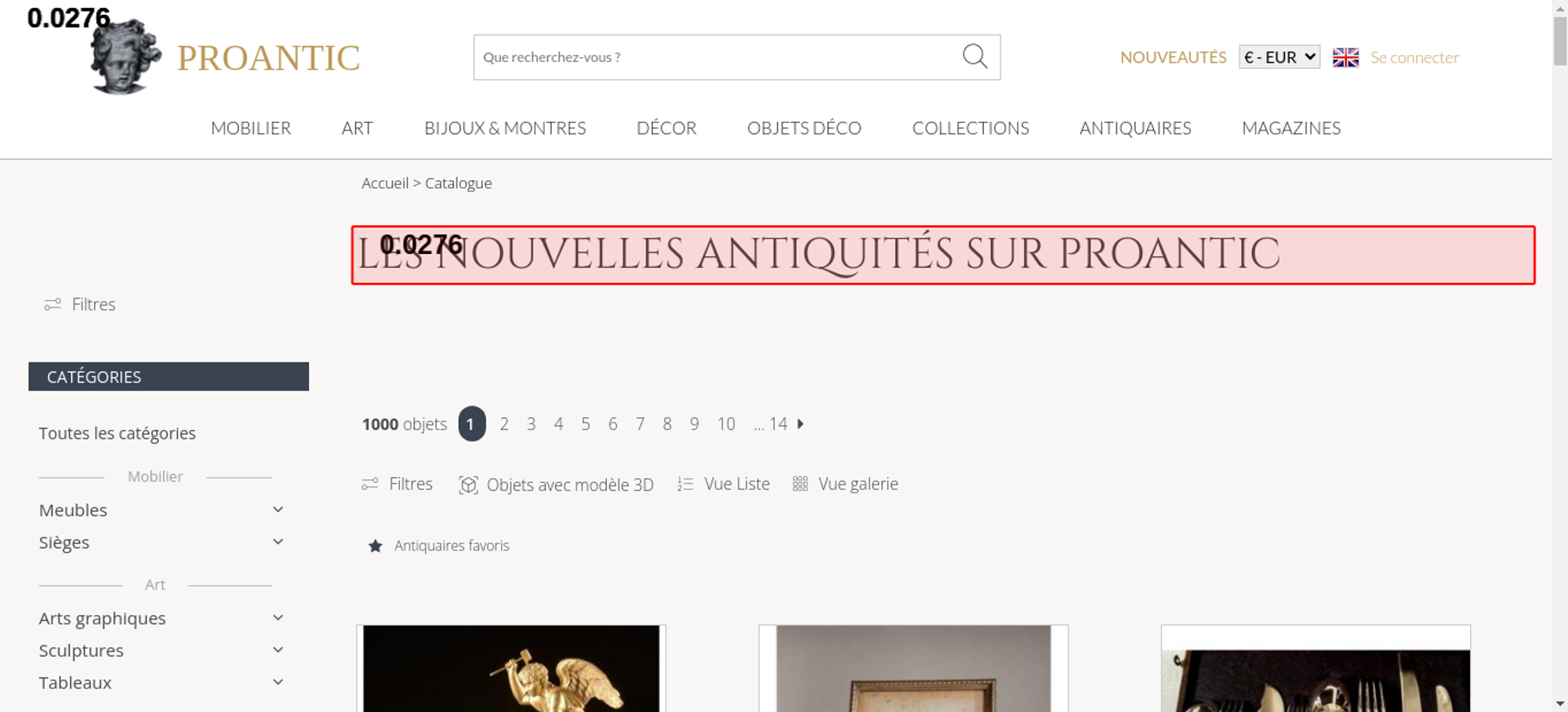This screenshot has height=712, width=1568.
Task: Expand the Arts graphiques category
Action: 278,618
